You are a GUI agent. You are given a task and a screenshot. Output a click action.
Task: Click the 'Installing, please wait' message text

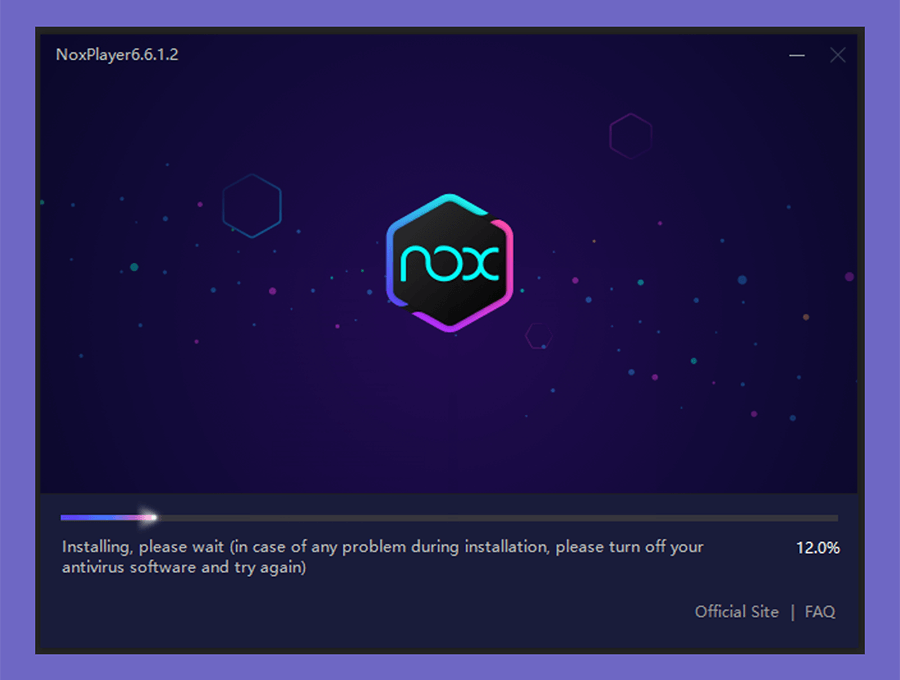[x=142, y=547]
